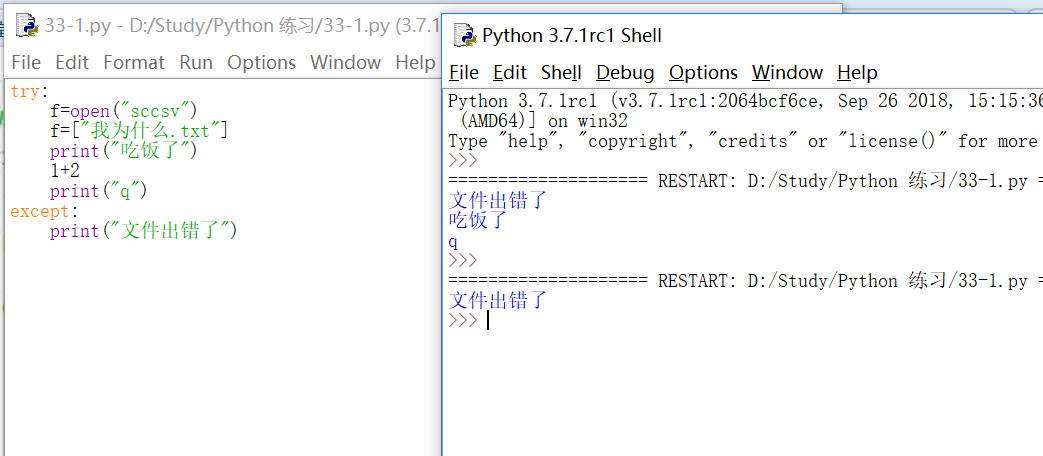Click the 'Type "help", "copyright"' line in shell
The image size is (1043, 456).
click(x=742, y=141)
